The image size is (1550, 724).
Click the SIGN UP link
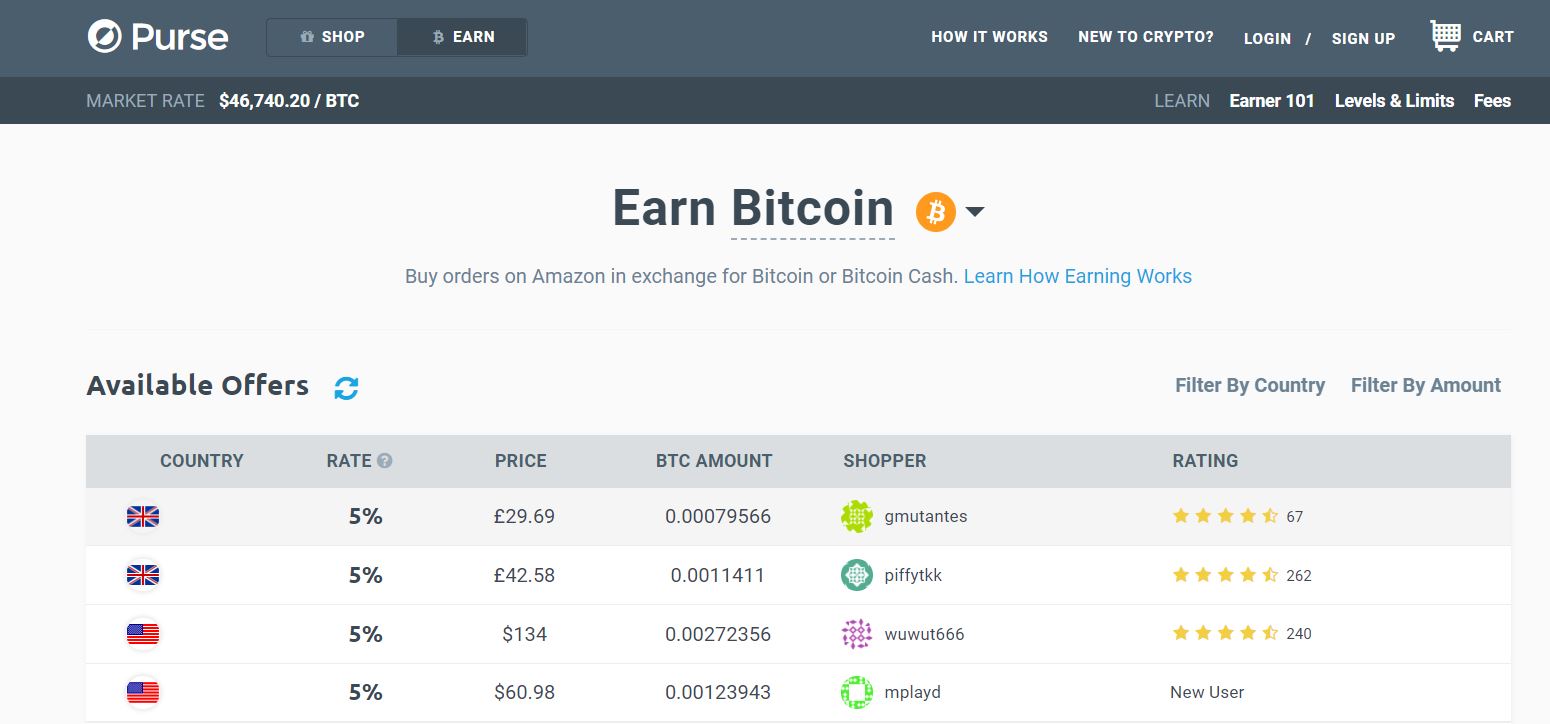(1363, 39)
